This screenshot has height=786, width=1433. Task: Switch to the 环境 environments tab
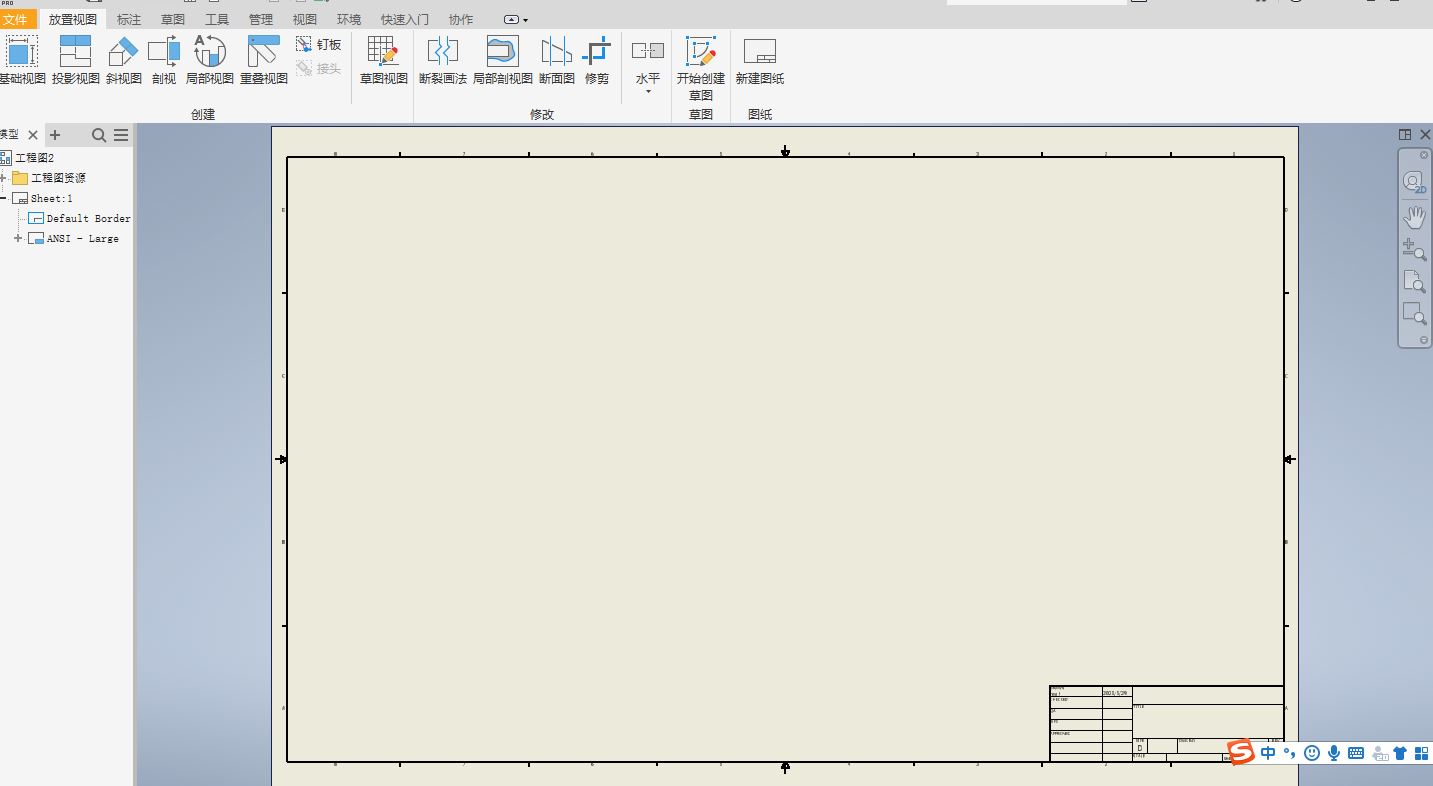[x=349, y=19]
